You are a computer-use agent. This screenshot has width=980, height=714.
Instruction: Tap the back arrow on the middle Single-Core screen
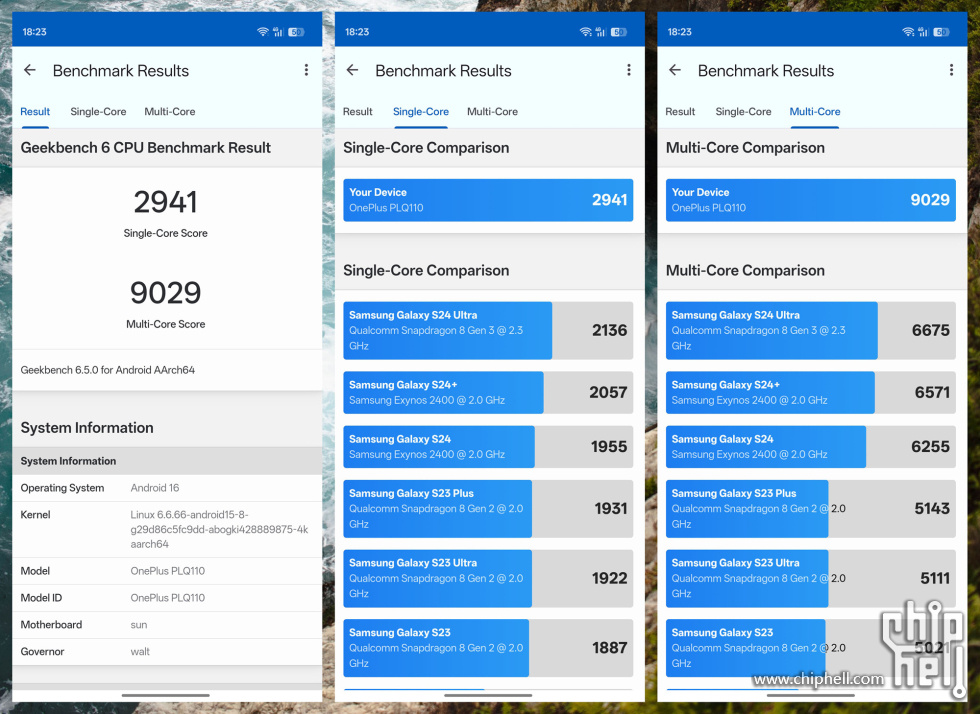352,71
